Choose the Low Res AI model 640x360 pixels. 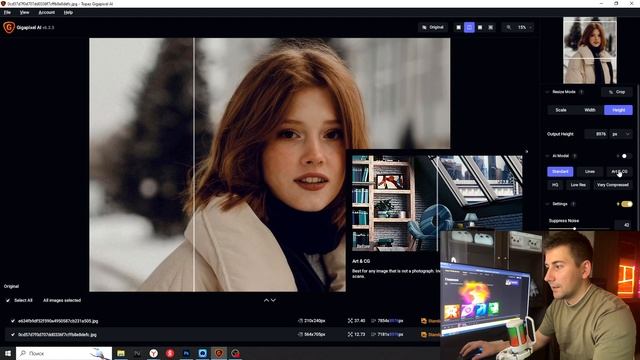[578, 185]
